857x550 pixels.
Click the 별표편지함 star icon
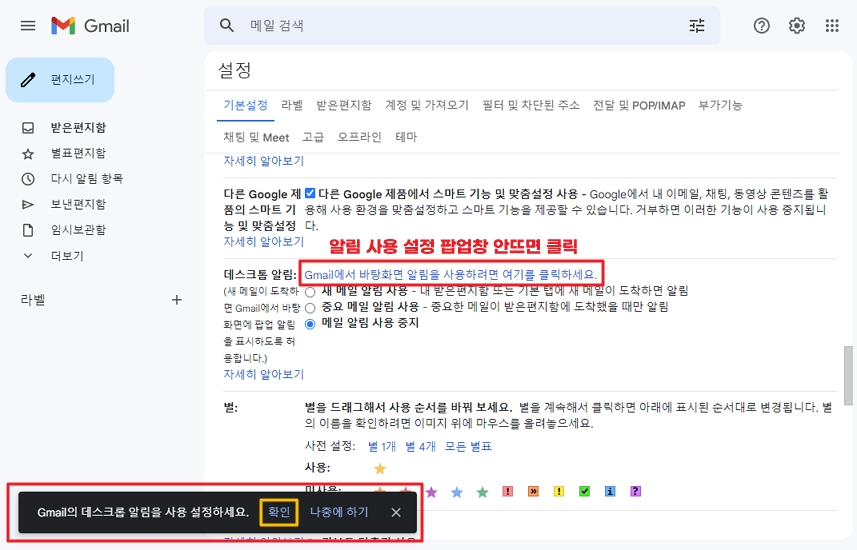click(28, 154)
